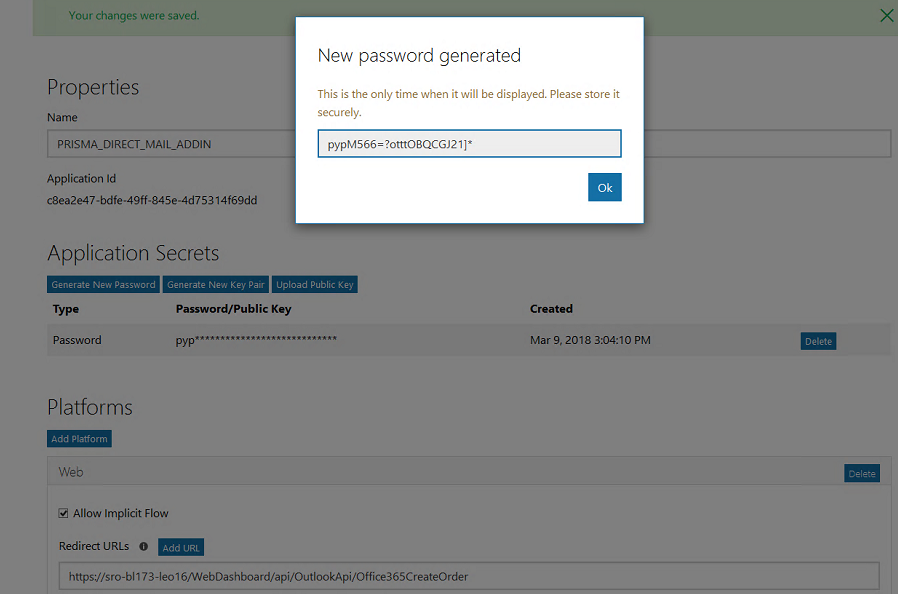
Task: Click Generate New Key Pair button
Action: click(216, 285)
